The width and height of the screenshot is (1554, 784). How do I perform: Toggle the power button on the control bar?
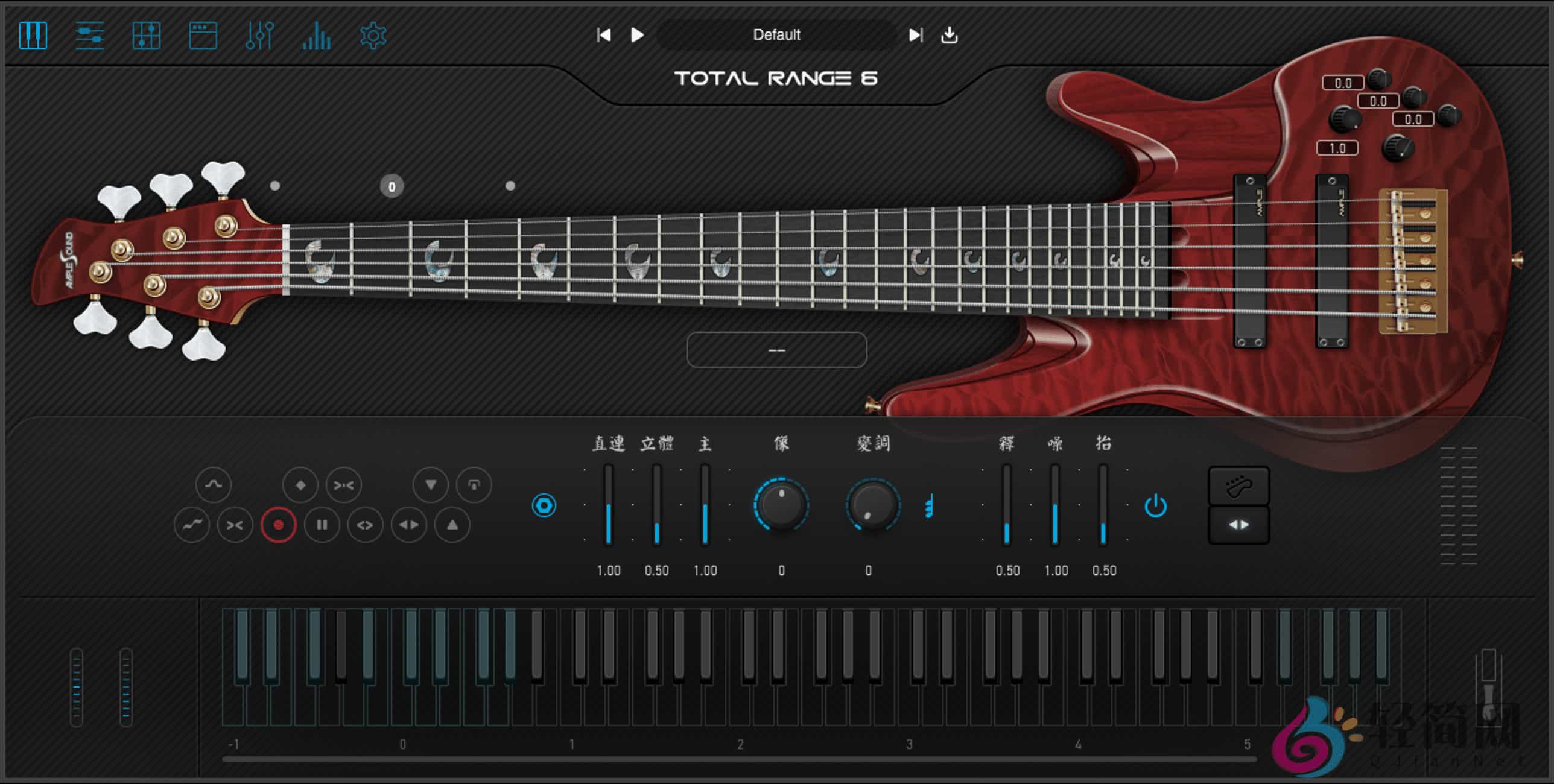tap(1156, 507)
